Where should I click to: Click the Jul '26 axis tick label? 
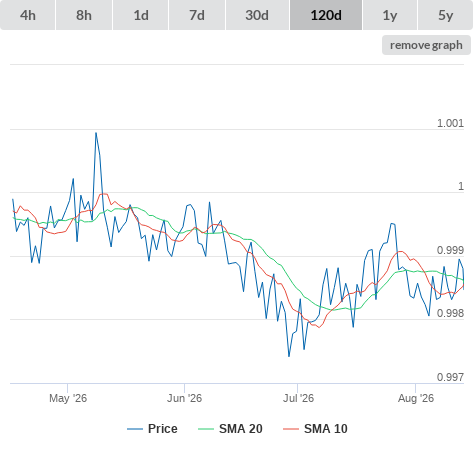298,398
